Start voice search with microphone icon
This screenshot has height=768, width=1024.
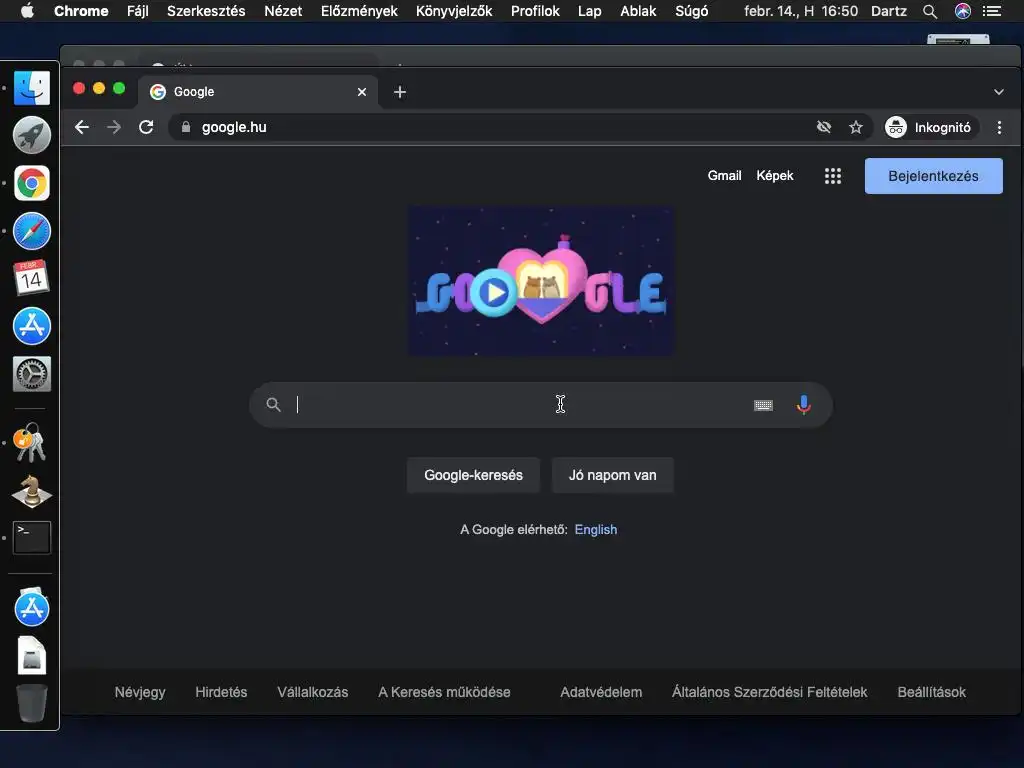point(804,405)
